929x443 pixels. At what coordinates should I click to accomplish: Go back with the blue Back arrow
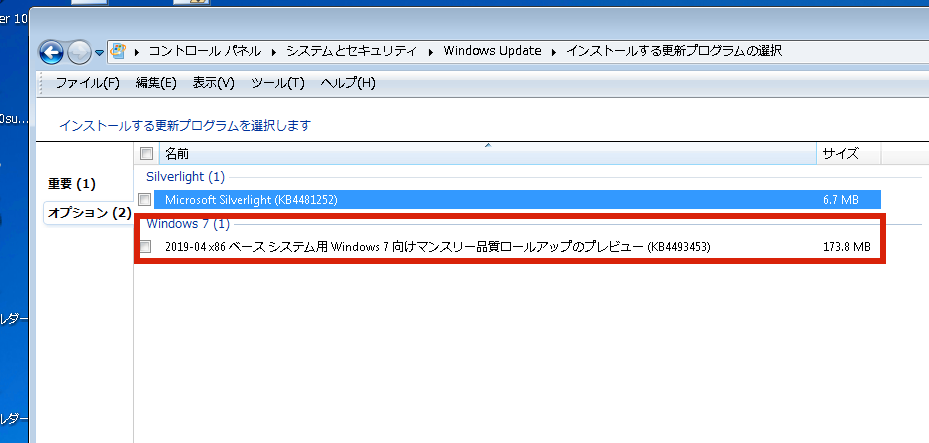click(52, 53)
